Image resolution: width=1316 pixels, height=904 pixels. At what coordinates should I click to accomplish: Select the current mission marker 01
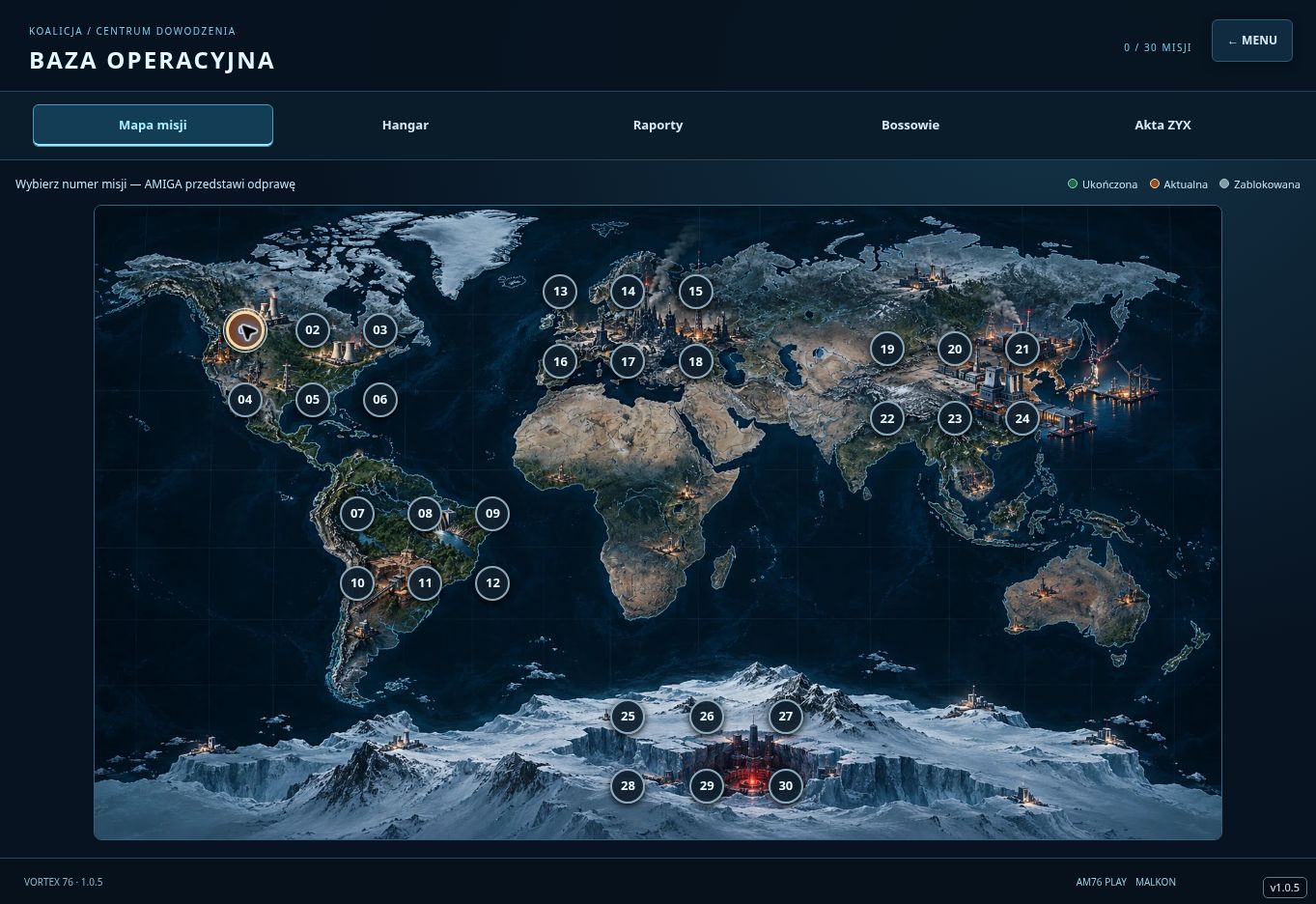[x=245, y=330]
